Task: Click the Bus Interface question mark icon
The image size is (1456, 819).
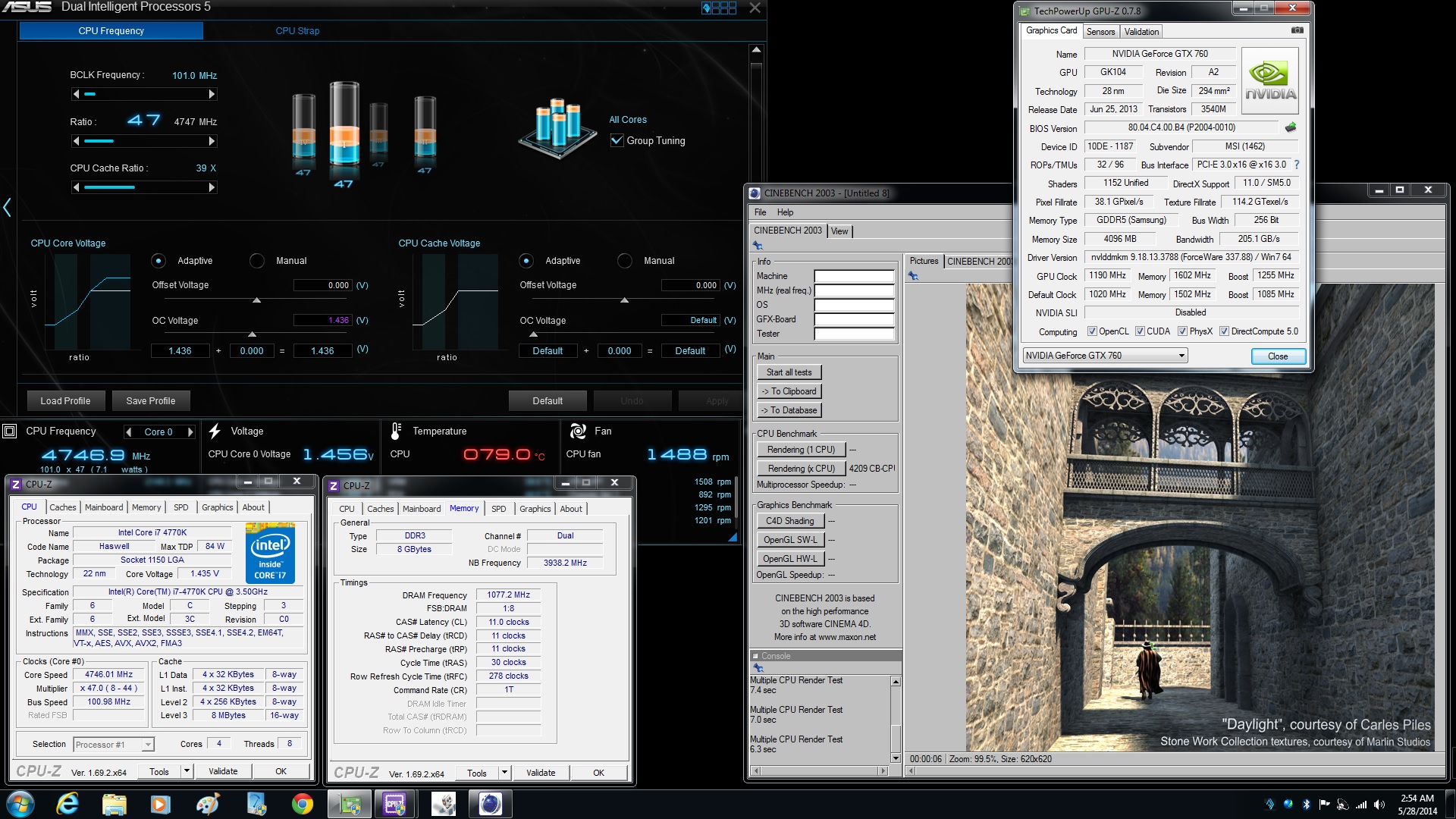Action: click(1296, 165)
